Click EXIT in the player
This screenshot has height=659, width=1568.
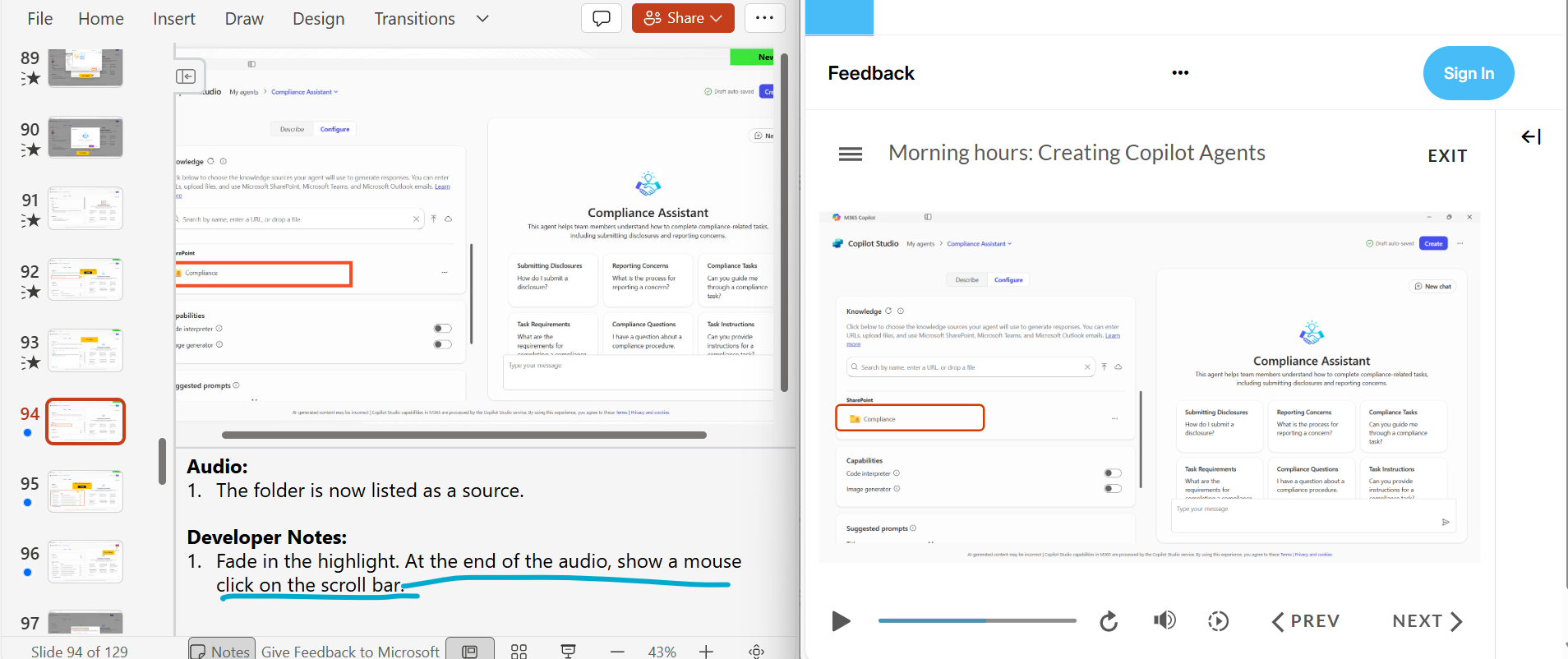pos(1447,156)
